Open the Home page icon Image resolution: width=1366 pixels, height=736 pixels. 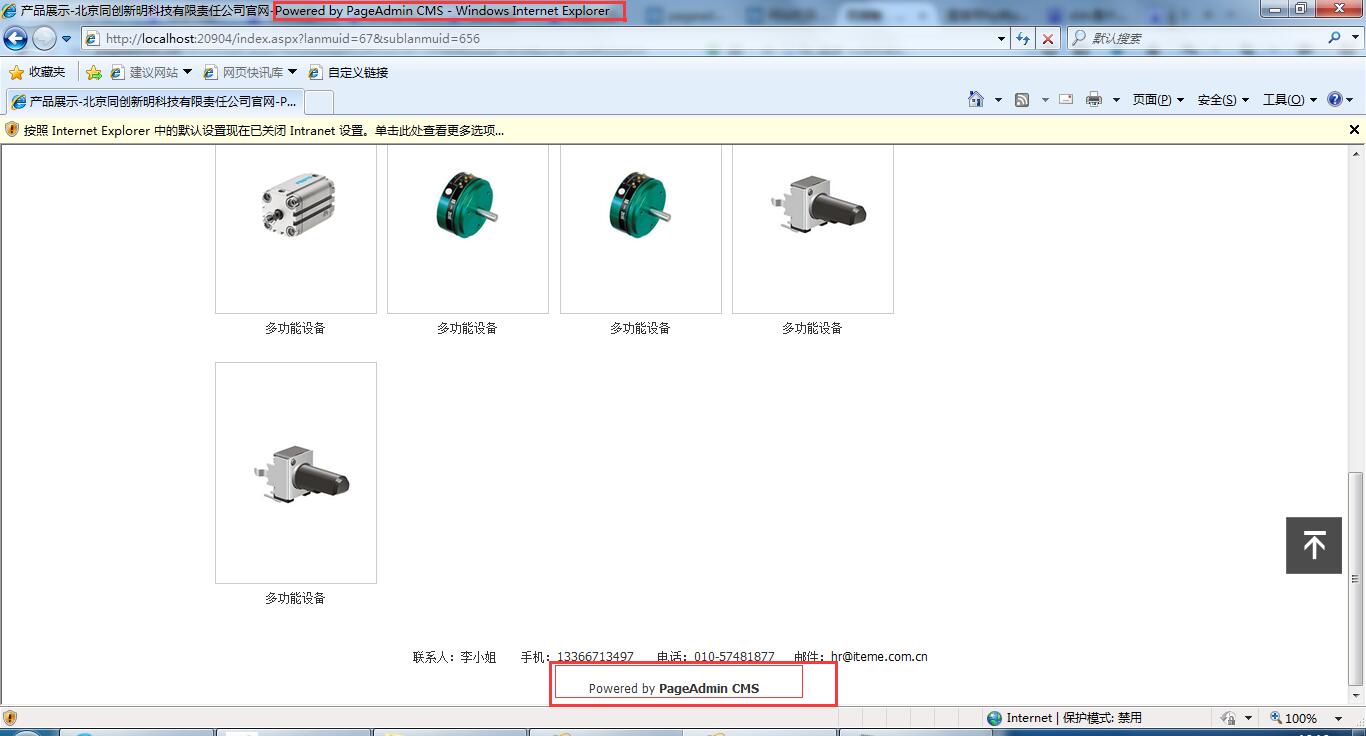pyautogui.click(x=976, y=99)
